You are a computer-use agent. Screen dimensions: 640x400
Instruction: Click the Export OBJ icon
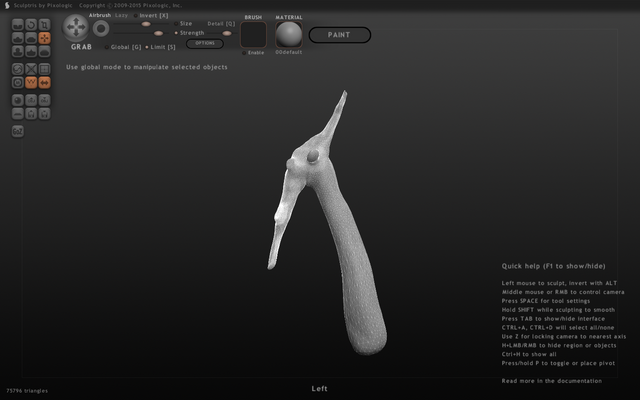44,100
